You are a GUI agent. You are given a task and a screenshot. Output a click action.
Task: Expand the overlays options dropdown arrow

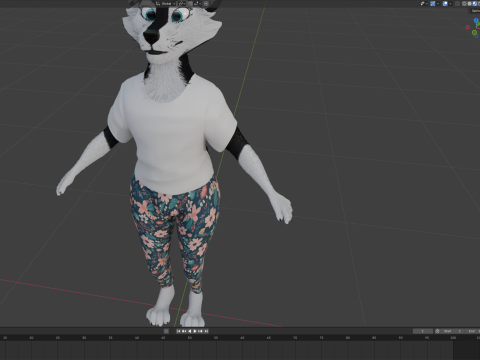click(450, 4)
